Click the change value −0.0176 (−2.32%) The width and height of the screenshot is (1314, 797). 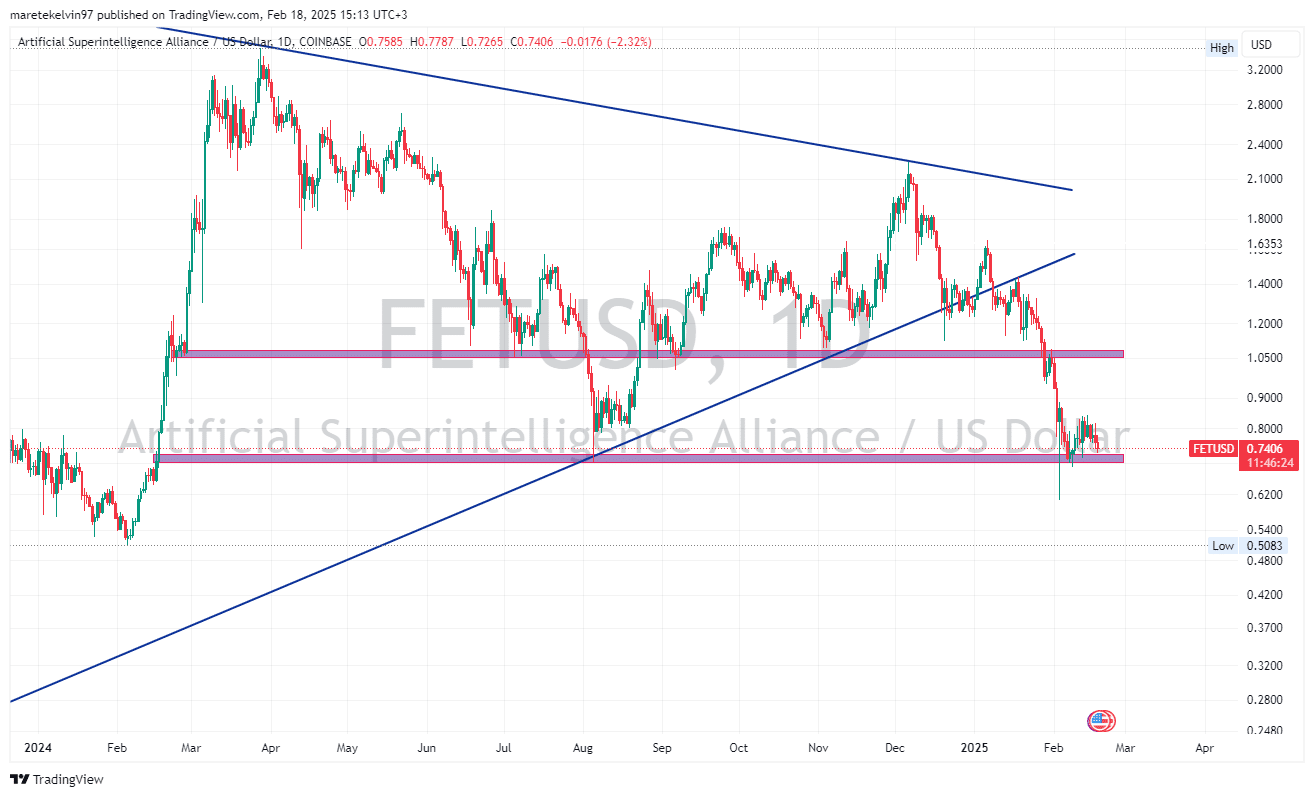tap(606, 42)
